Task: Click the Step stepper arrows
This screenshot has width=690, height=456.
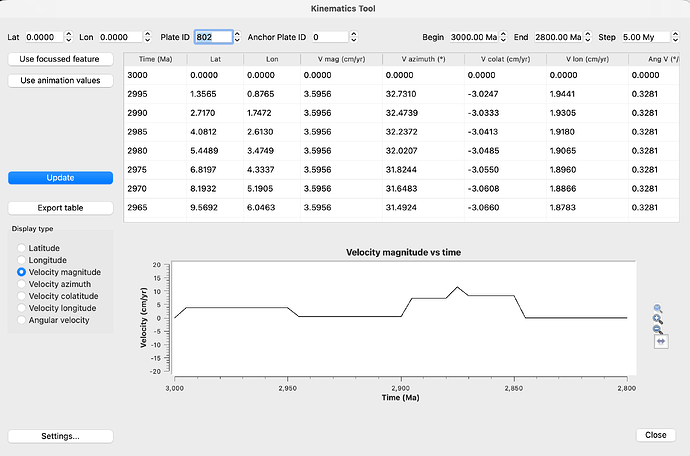Action: coord(675,37)
